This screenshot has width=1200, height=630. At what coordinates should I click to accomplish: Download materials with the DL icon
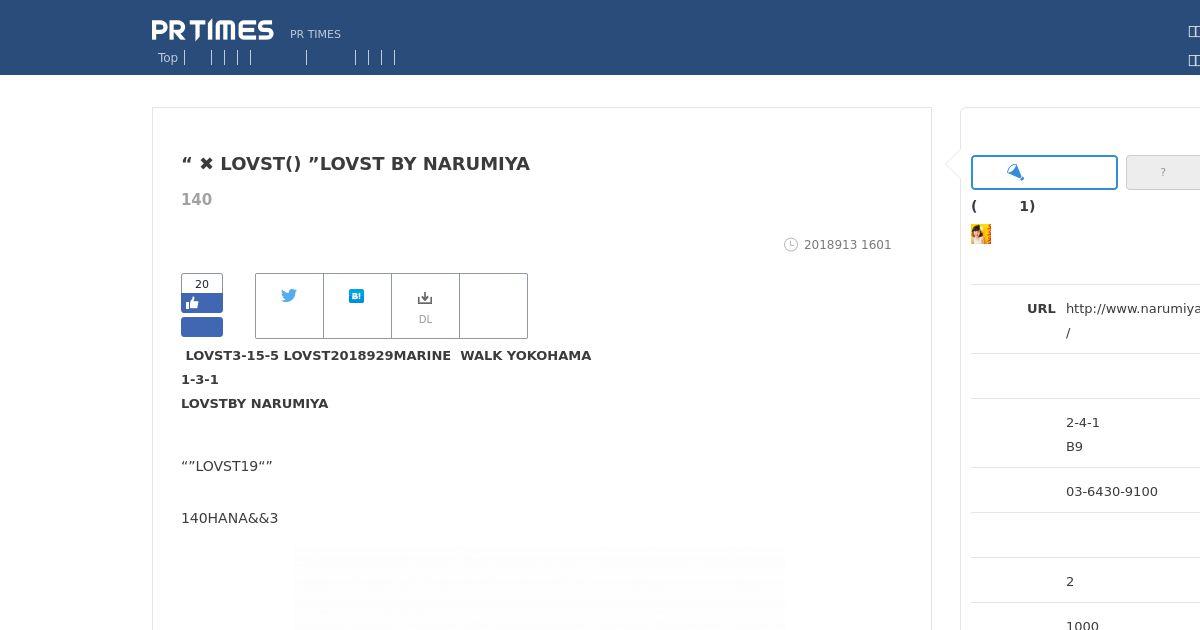[x=425, y=306]
